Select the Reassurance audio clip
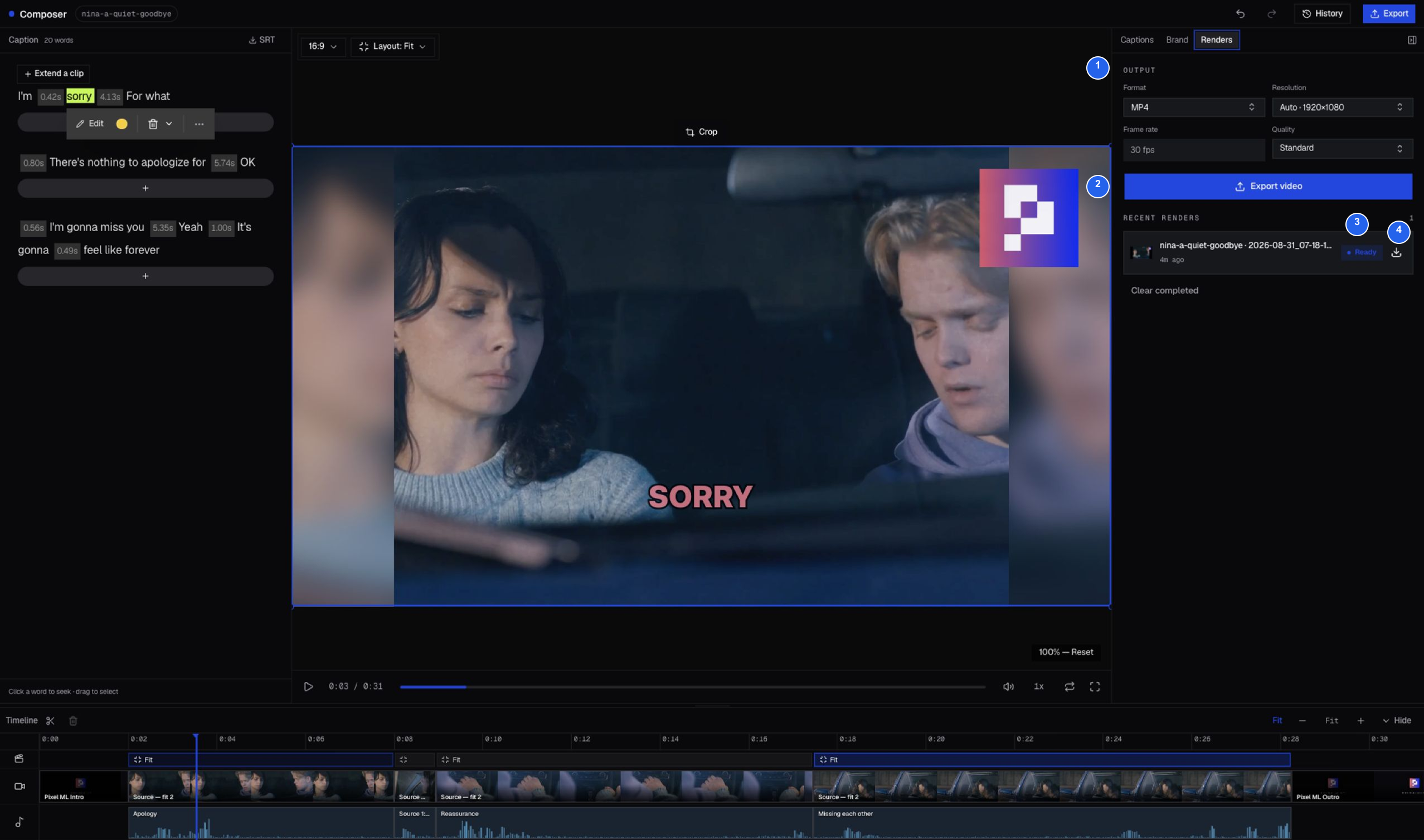The image size is (1424, 840). (x=624, y=822)
